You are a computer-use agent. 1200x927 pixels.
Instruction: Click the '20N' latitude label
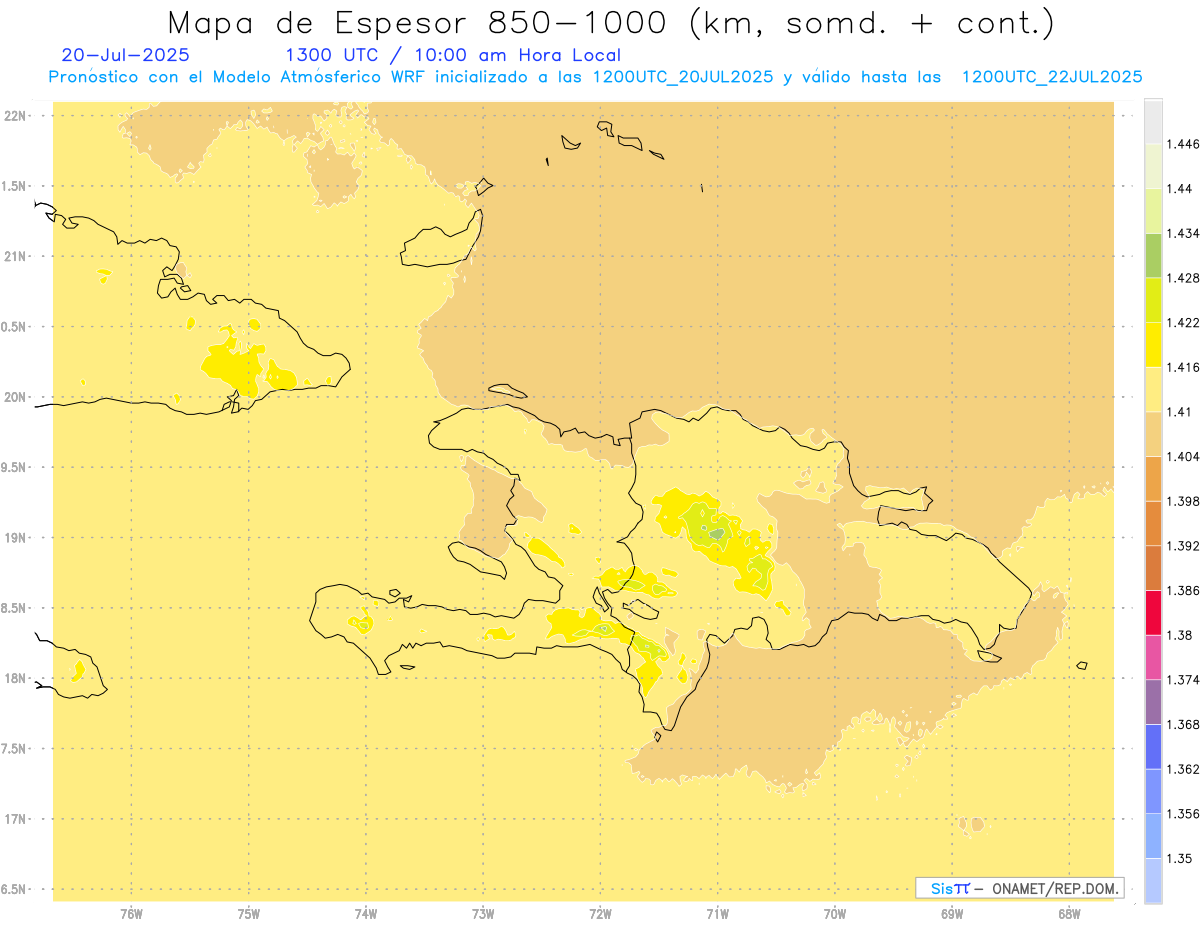click(15, 397)
